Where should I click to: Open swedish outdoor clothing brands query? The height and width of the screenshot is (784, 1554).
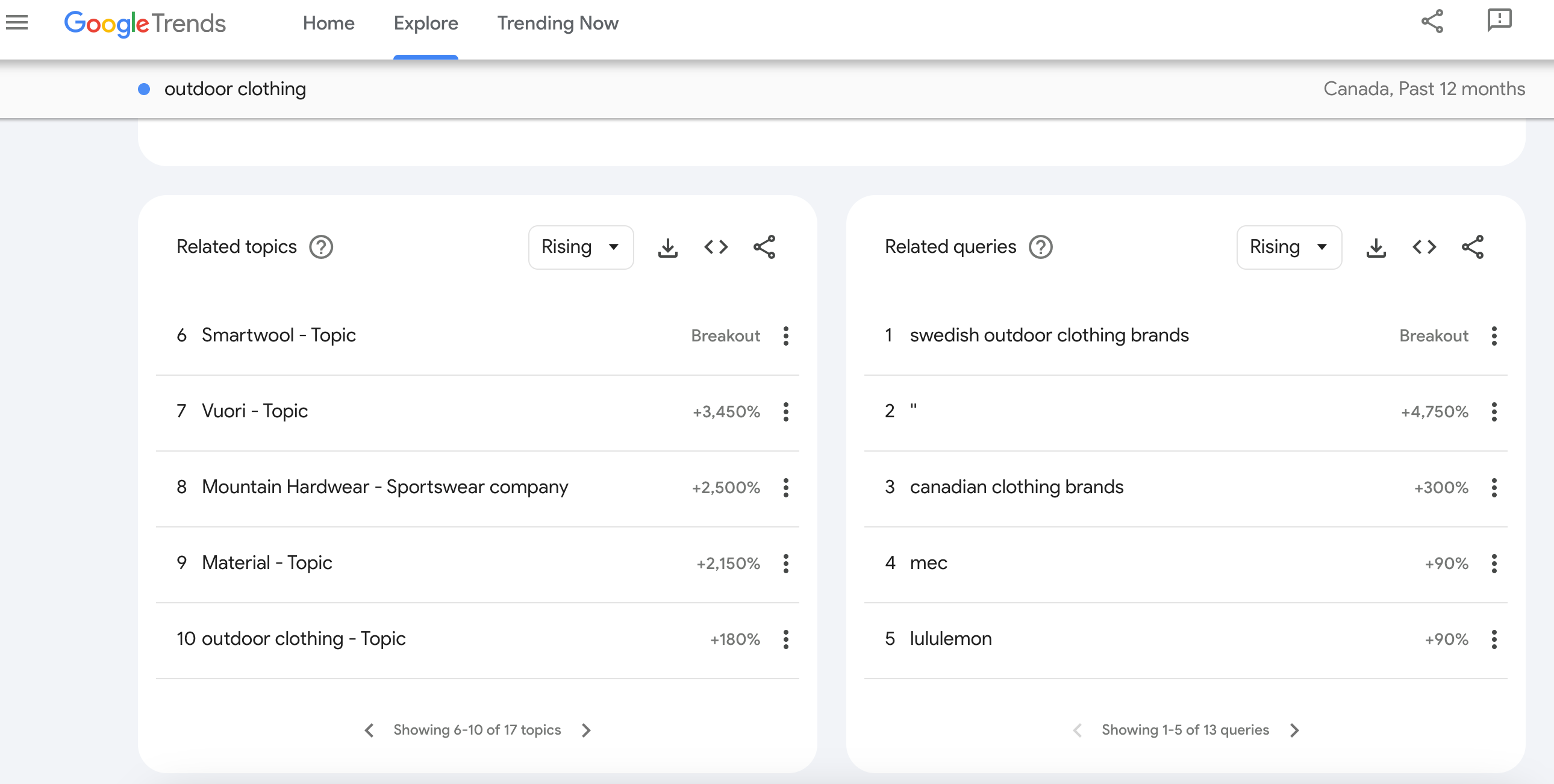coord(1049,335)
